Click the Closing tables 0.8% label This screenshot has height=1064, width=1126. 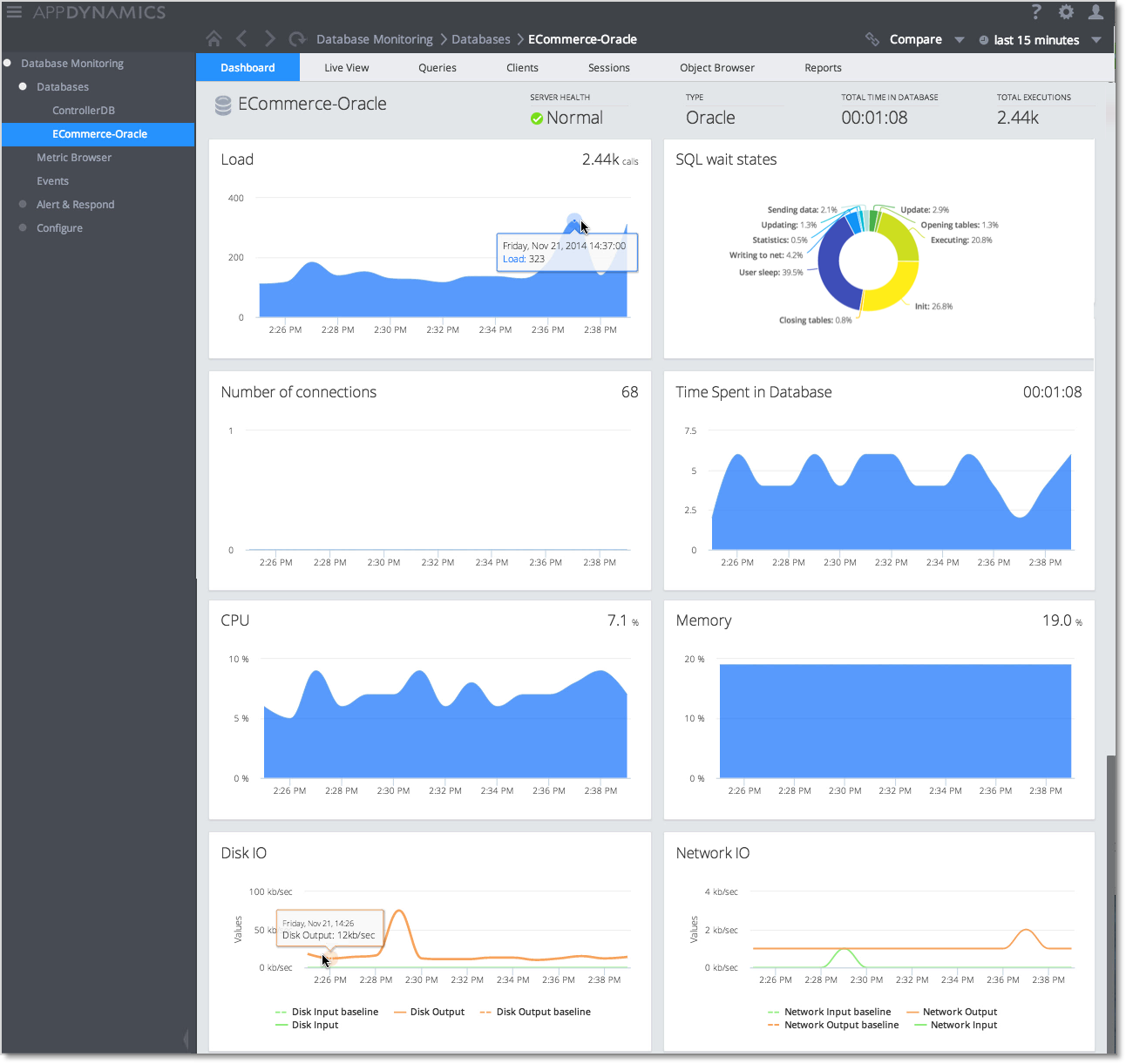click(816, 321)
